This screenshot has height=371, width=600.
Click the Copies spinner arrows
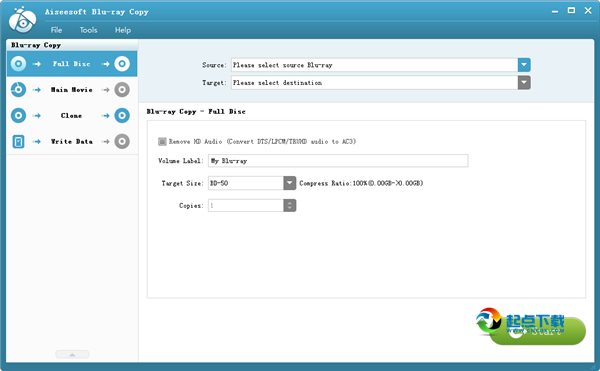(x=290, y=205)
